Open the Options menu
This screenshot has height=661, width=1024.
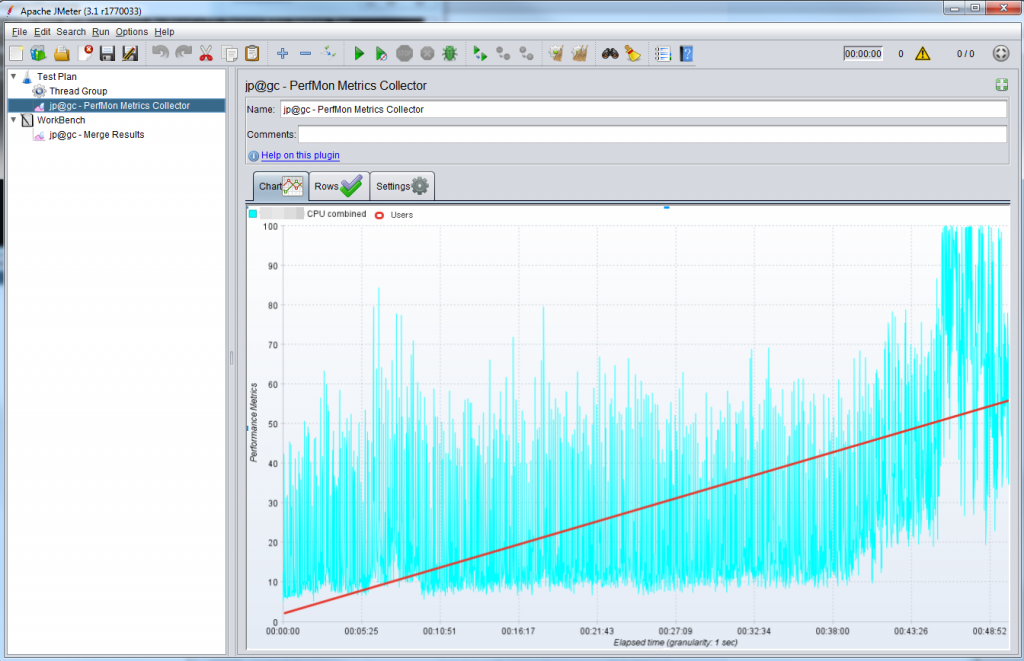pyautogui.click(x=131, y=31)
